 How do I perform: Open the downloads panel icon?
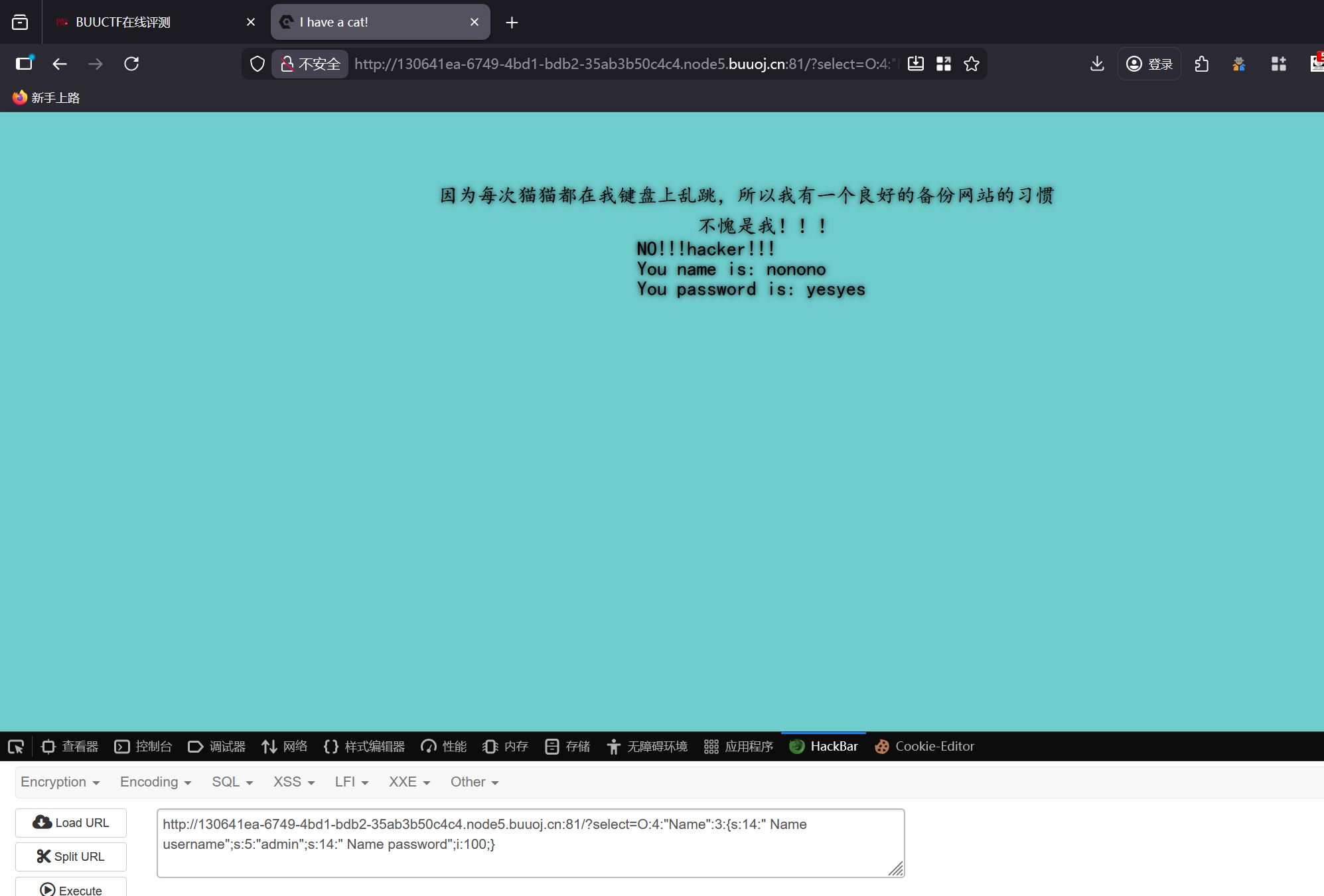tap(1097, 64)
